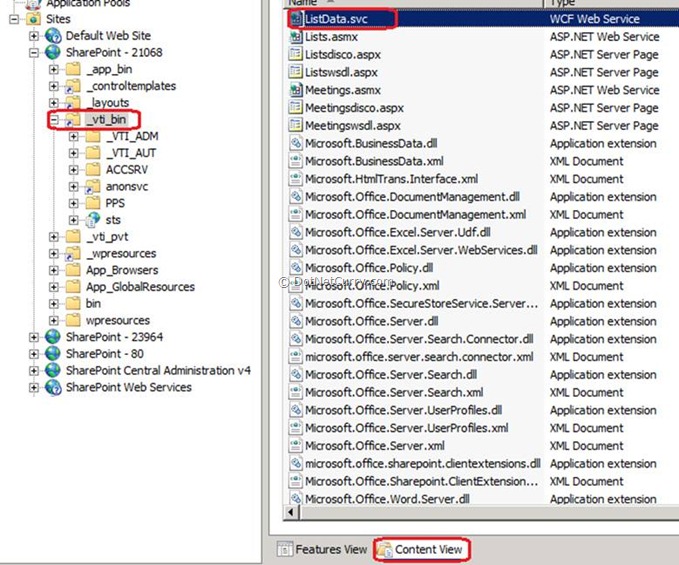Sort by the Name column header
Image resolution: width=679 pixels, height=565 pixels.
point(413,3)
